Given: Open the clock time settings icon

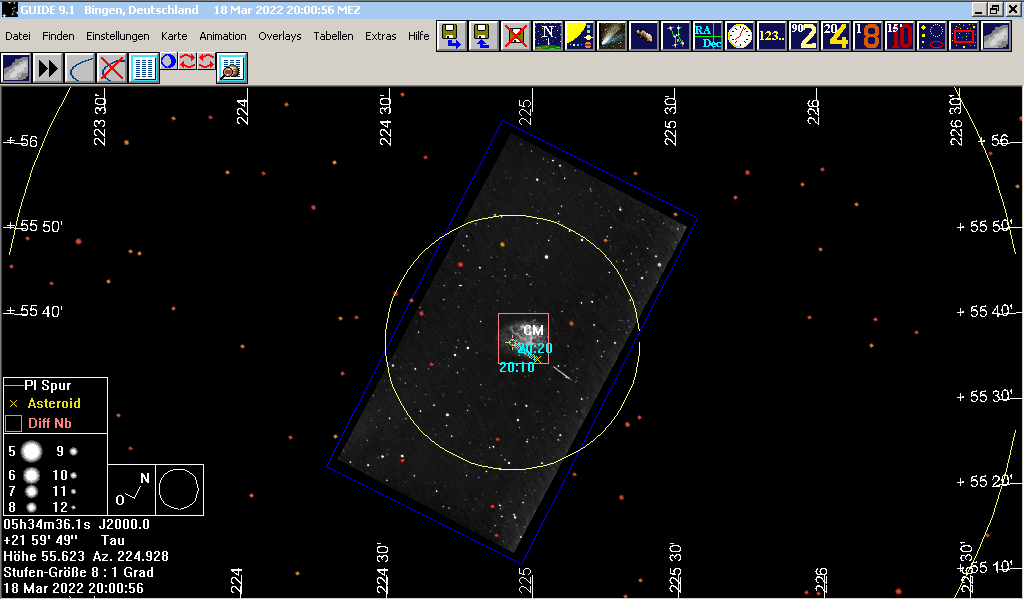Looking at the screenshot, I should (x=741, y=37).
